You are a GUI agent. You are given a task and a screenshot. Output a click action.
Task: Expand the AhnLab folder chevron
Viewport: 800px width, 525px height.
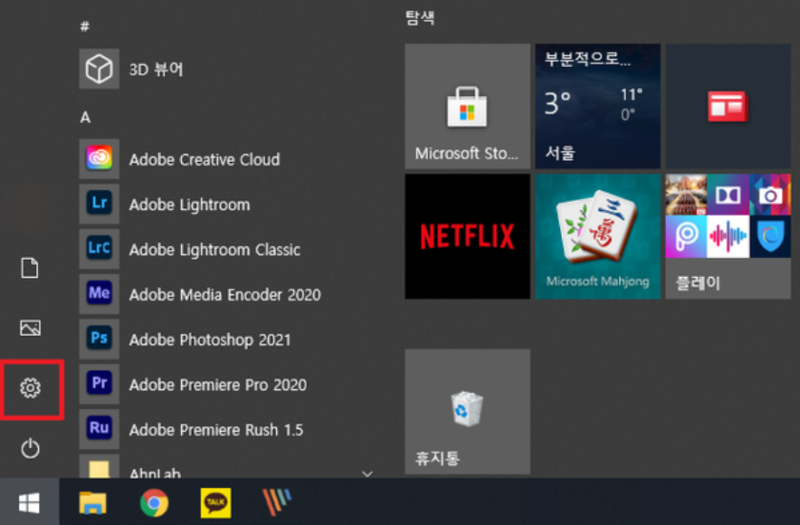[367, 473]
